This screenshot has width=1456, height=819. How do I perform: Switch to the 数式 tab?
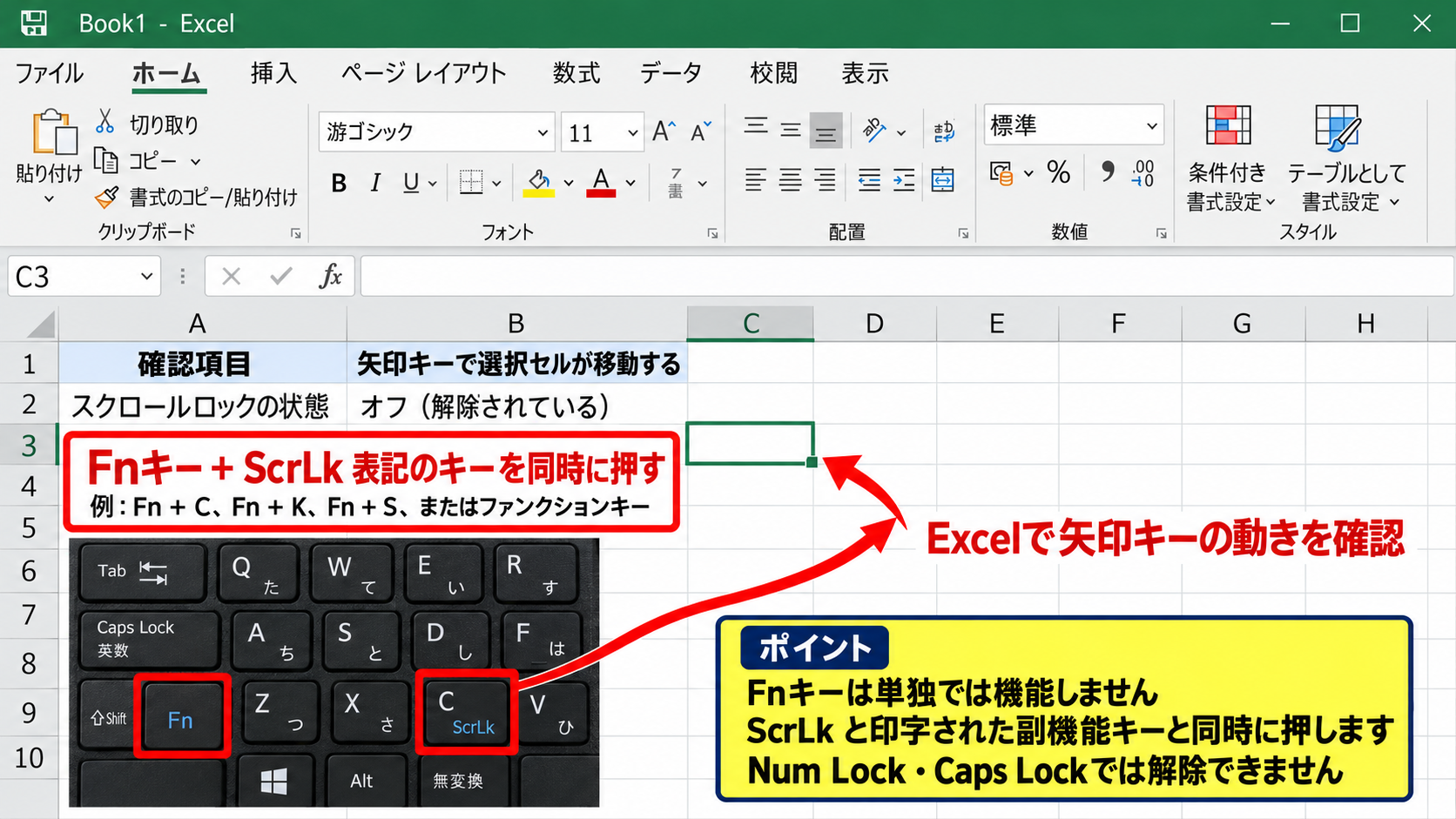point(576,73)
